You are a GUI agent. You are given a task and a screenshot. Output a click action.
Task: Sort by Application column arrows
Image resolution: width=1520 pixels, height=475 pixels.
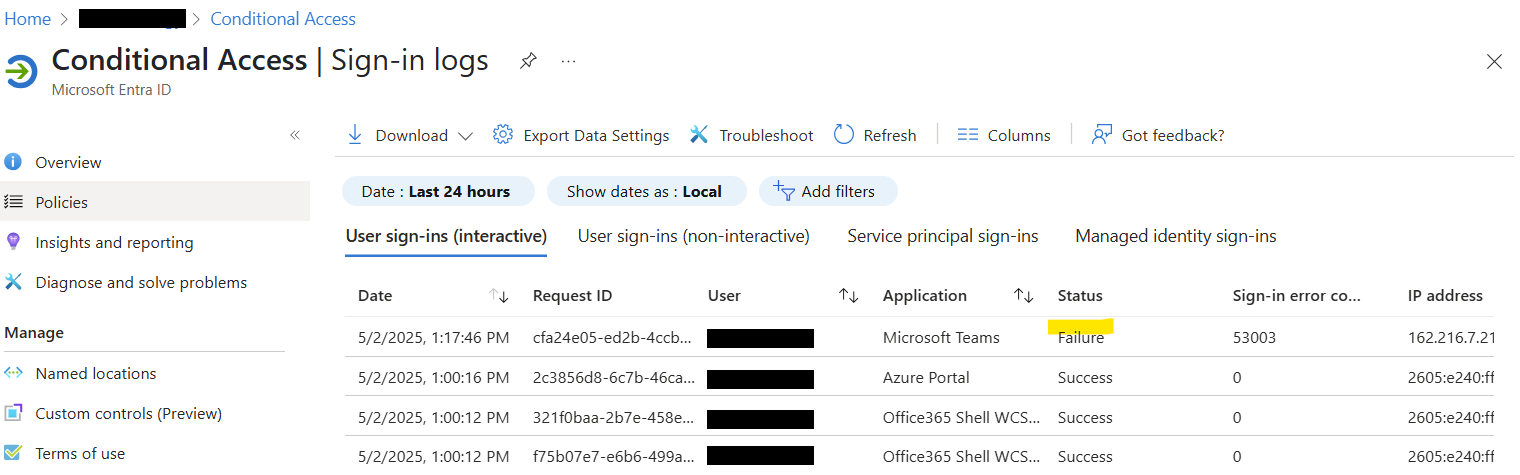coord(1023,296)
